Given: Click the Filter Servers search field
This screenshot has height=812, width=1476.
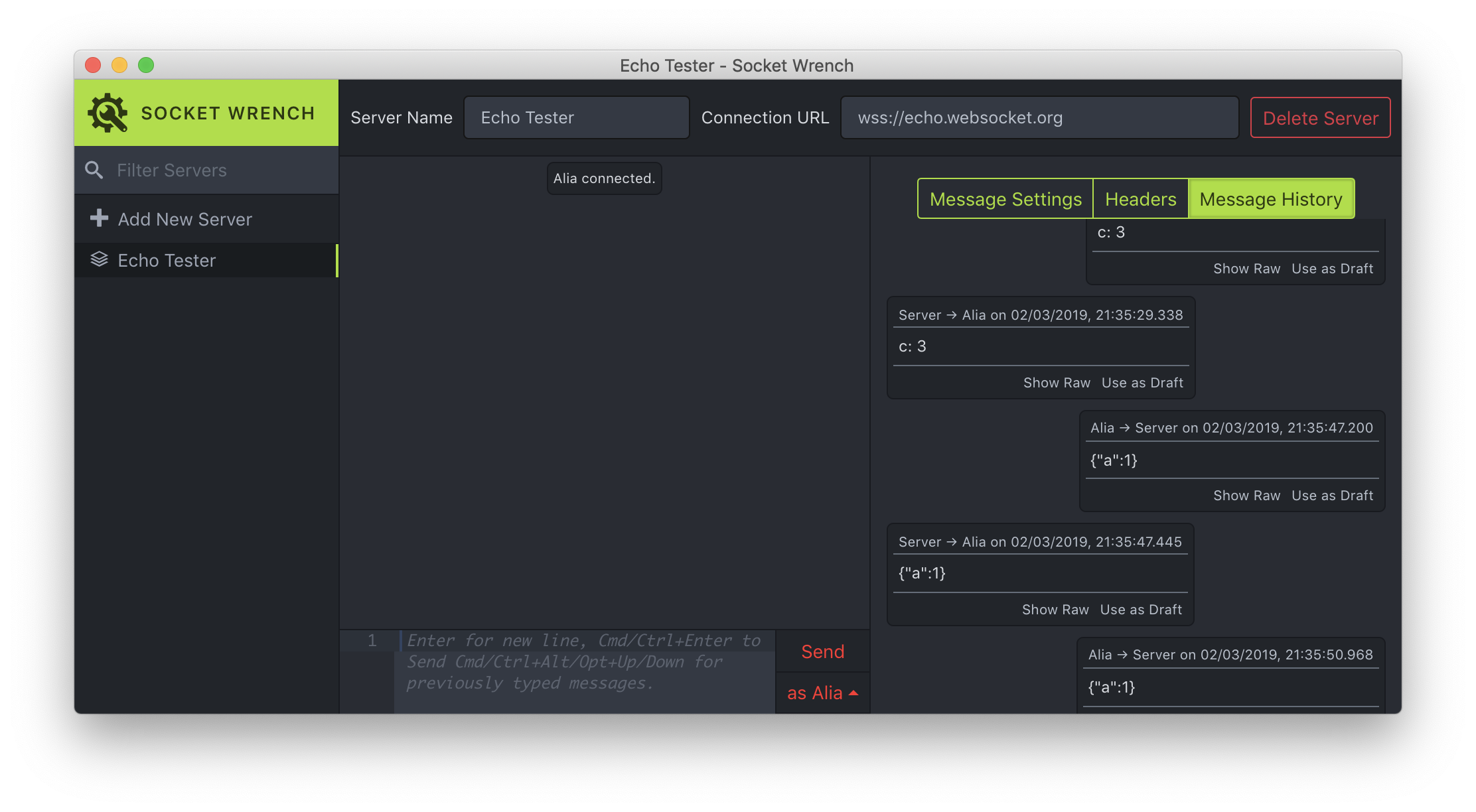Looking at the screenshot, I should click(219, 170).
